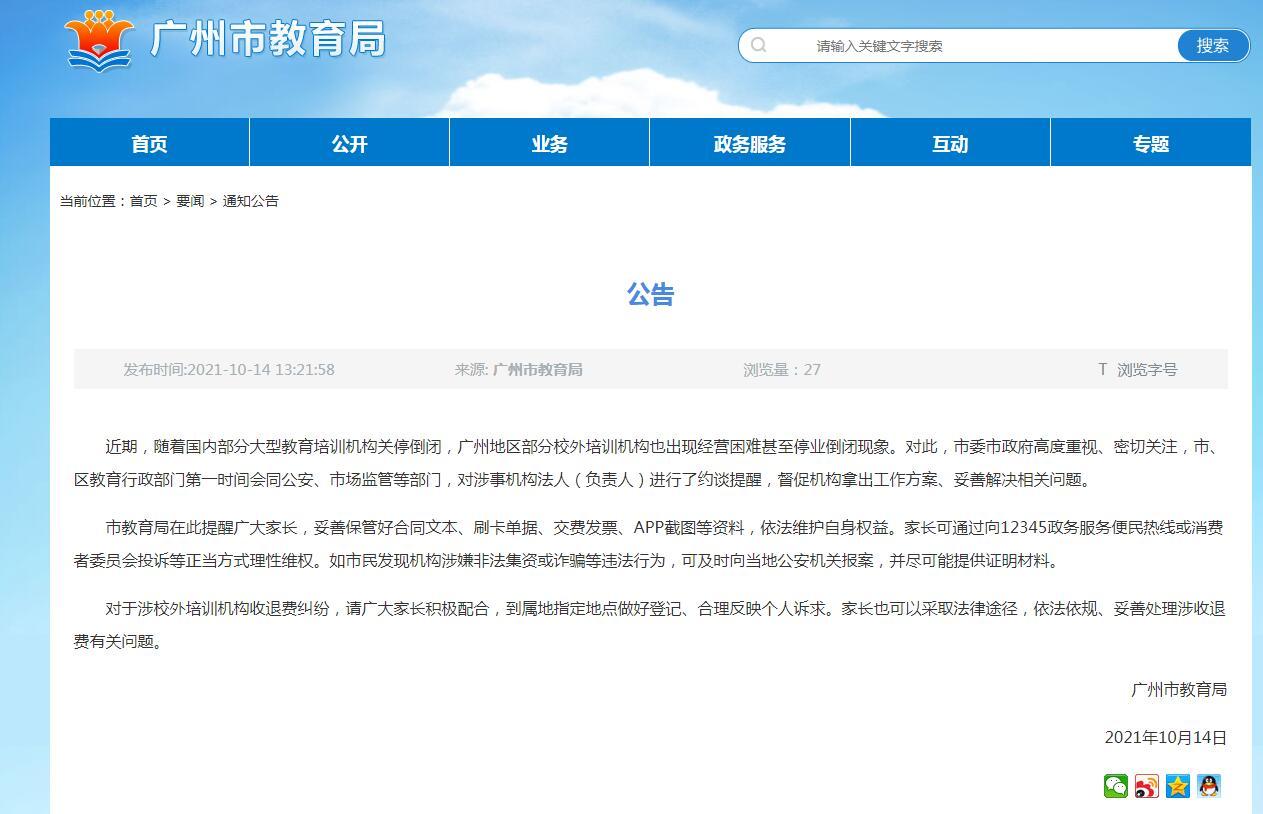The height and width of the screenshot is (814, 1263).
Task: Click the magnifier icon in search box
Action: (759, 45)
